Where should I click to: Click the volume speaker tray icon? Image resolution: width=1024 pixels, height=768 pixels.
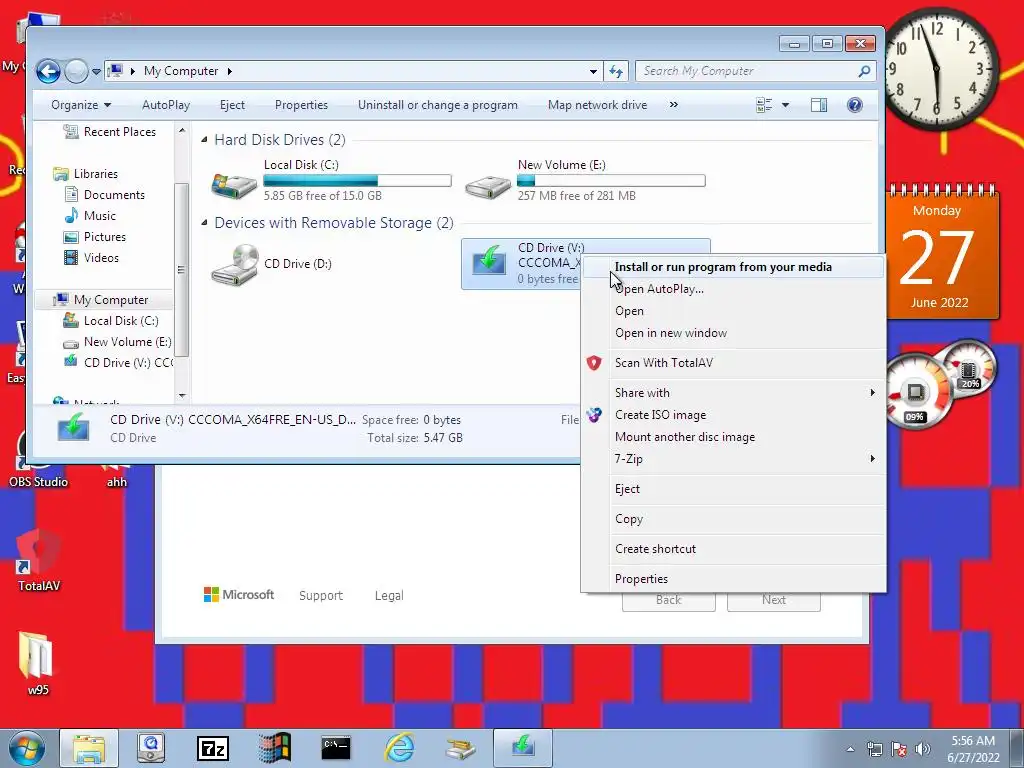point(923,749)
